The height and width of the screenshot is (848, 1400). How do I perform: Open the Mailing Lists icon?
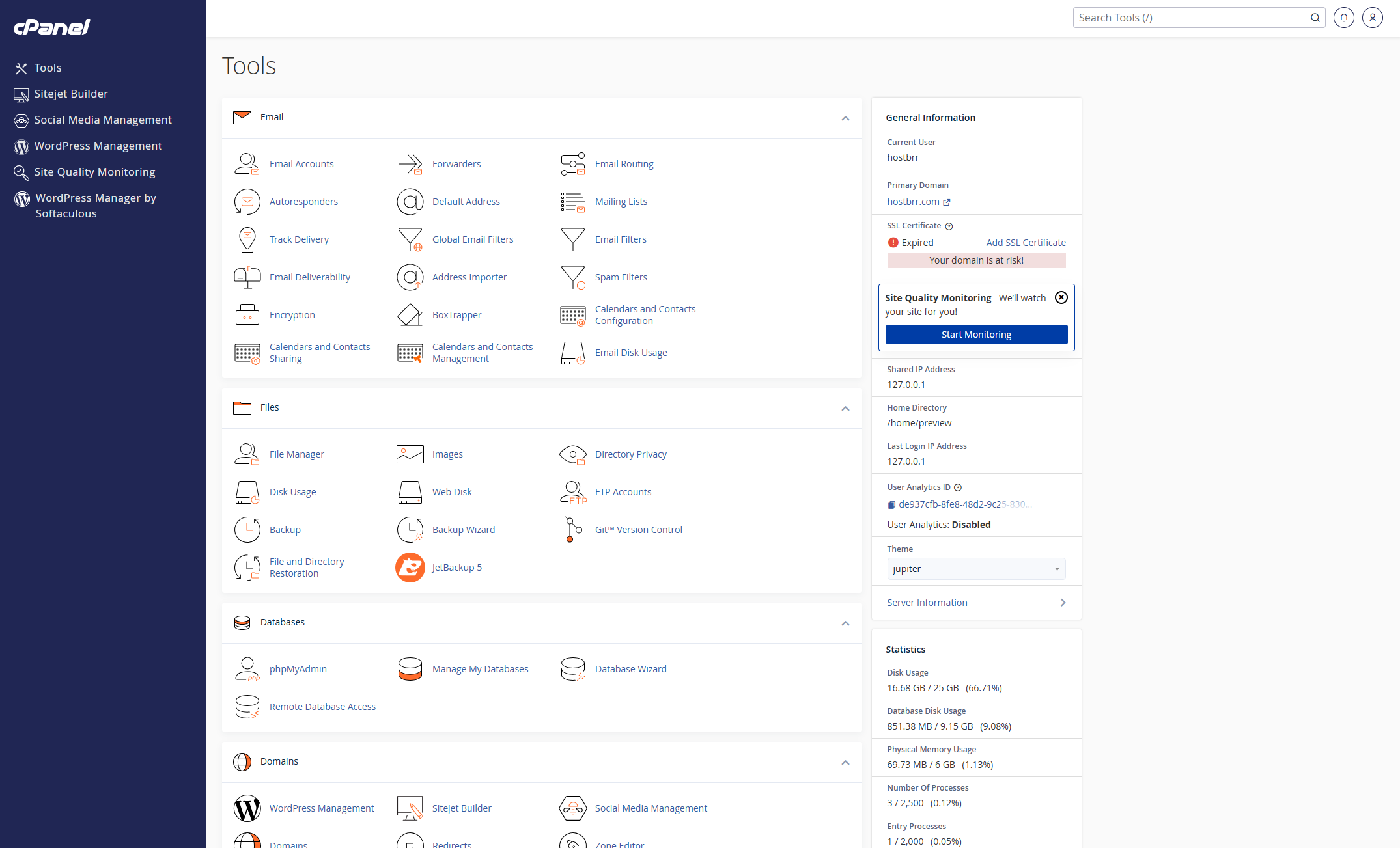(572, 202)
